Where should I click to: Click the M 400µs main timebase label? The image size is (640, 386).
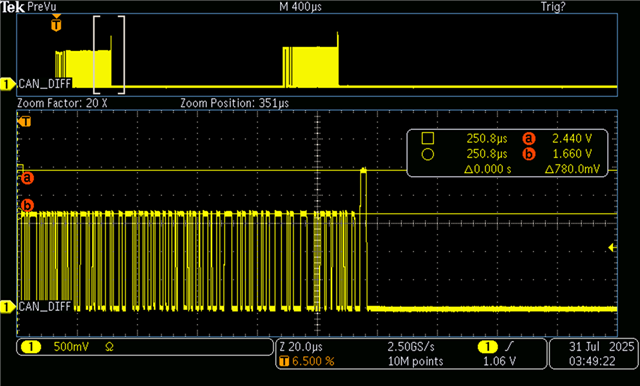[x=301, y=7]
